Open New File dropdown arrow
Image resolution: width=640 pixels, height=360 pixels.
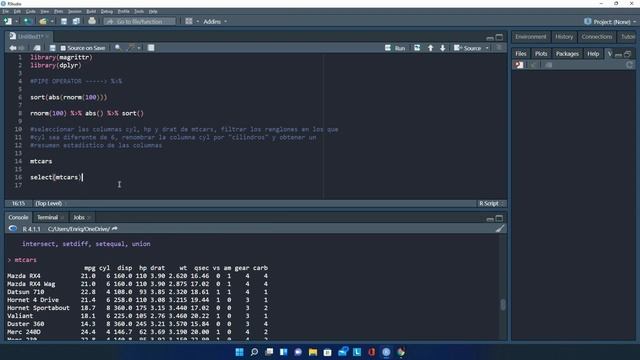16,21
